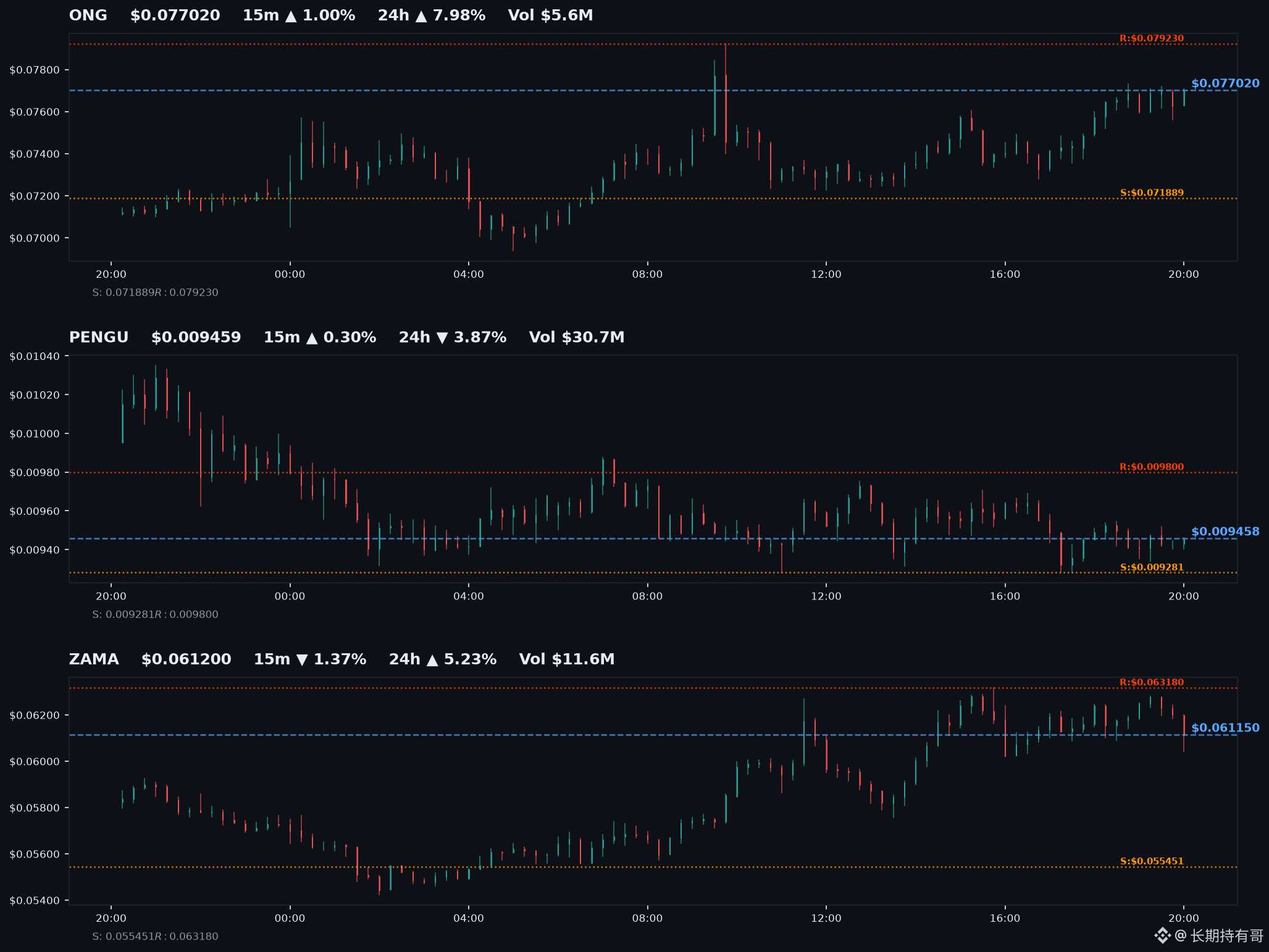Click footer text S: 0.071889R : 0.079230
Screen dimensions: 1269x952
pyautogui.click(x=155, y=293)
